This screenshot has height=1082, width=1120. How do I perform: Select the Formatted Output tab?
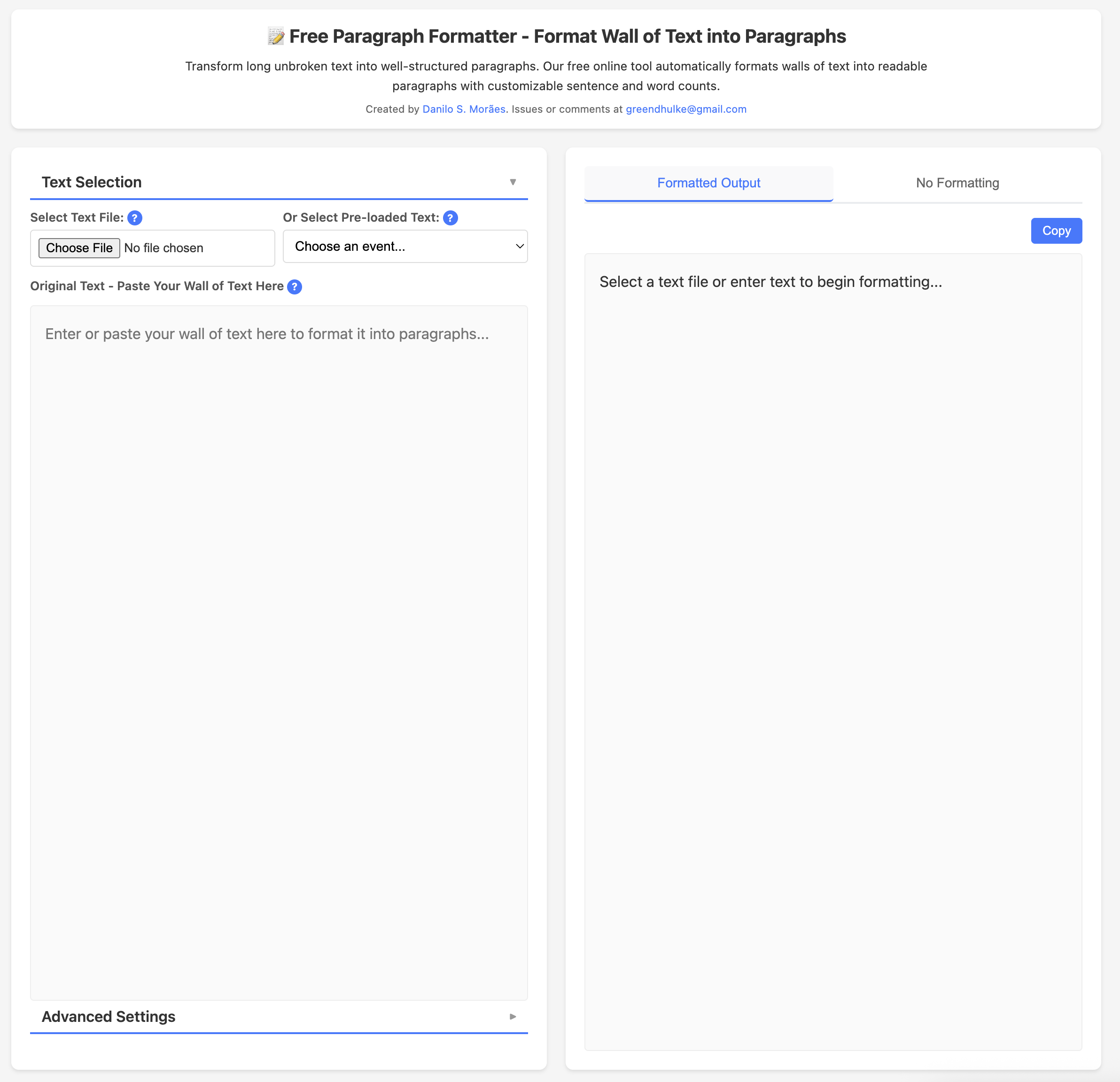708,183
